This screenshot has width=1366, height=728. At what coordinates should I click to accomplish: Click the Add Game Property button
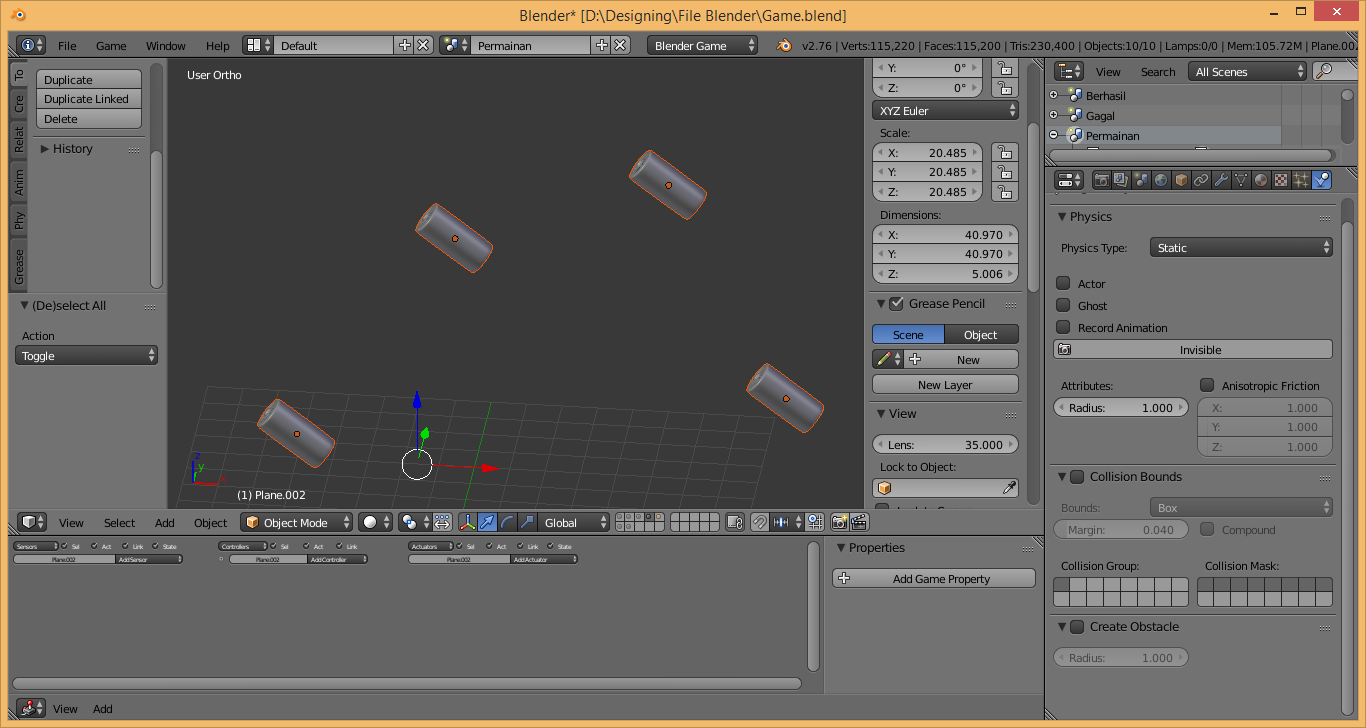[x=933, y=579]
